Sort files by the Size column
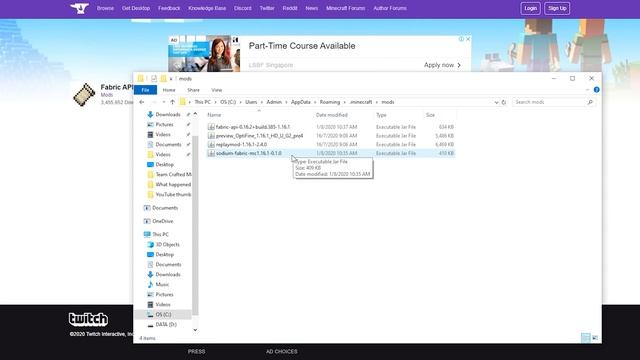640x360 pixels. tap(431, 115)
